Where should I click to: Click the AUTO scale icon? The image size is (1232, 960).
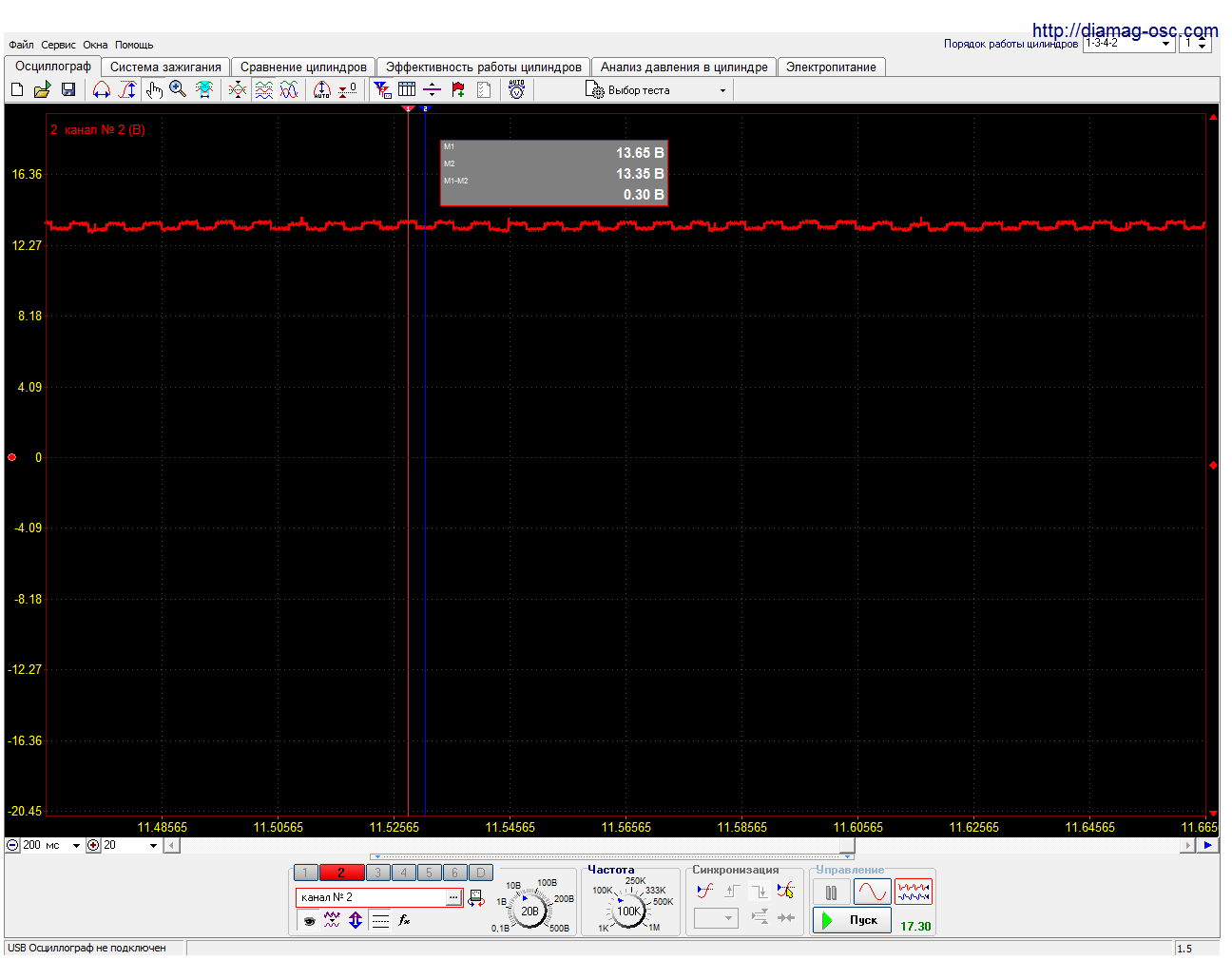click(322, 89)
